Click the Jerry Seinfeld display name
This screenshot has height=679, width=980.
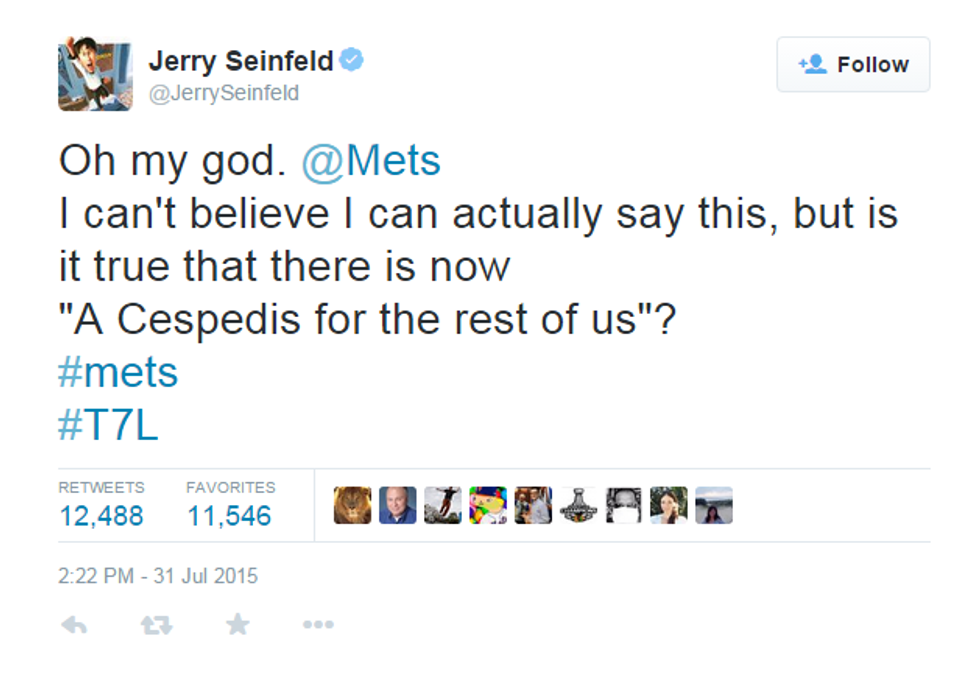click(241, 62)
